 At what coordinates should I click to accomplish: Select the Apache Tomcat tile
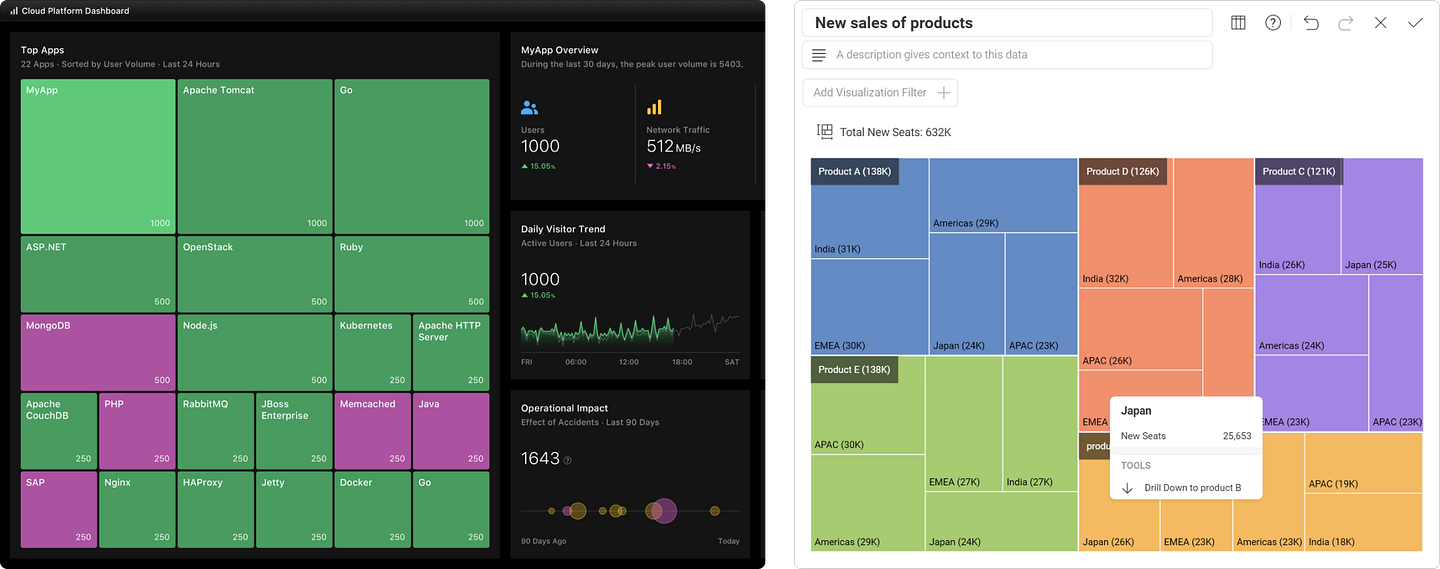(255, 156)
